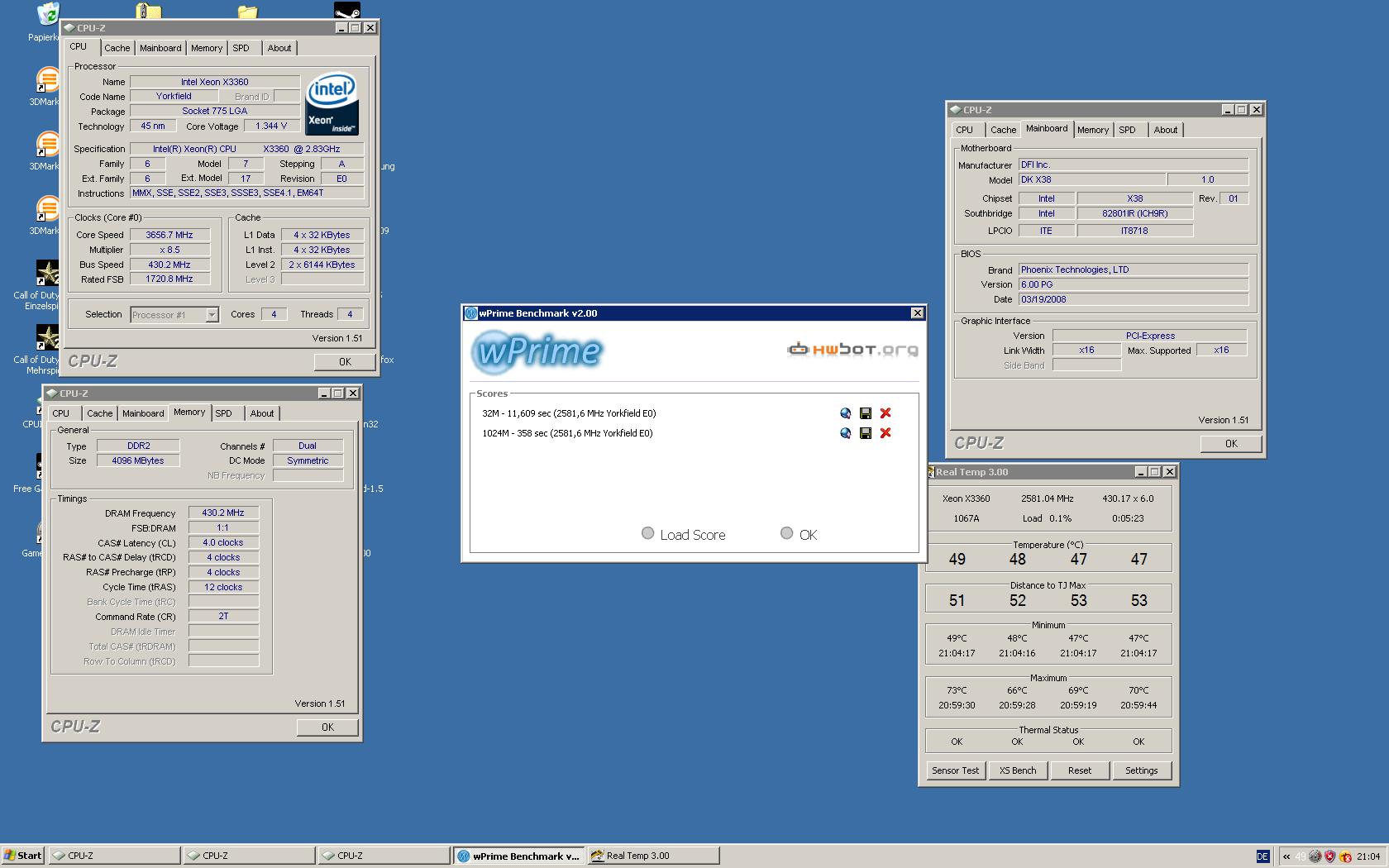The image size is (1389, 868).
Task: Activate the Real Temp 3.00 taskbar button
Action: click(653, 856)
